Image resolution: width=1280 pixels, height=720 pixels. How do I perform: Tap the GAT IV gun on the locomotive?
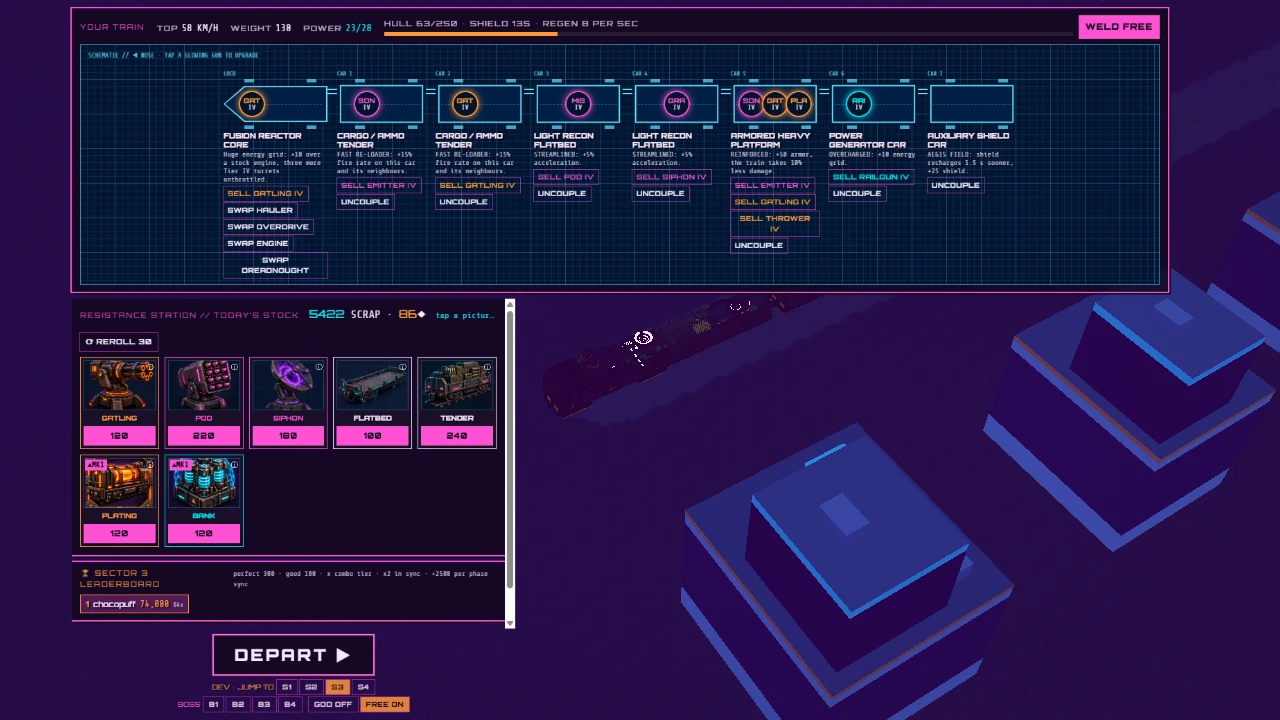click(252, 103)
